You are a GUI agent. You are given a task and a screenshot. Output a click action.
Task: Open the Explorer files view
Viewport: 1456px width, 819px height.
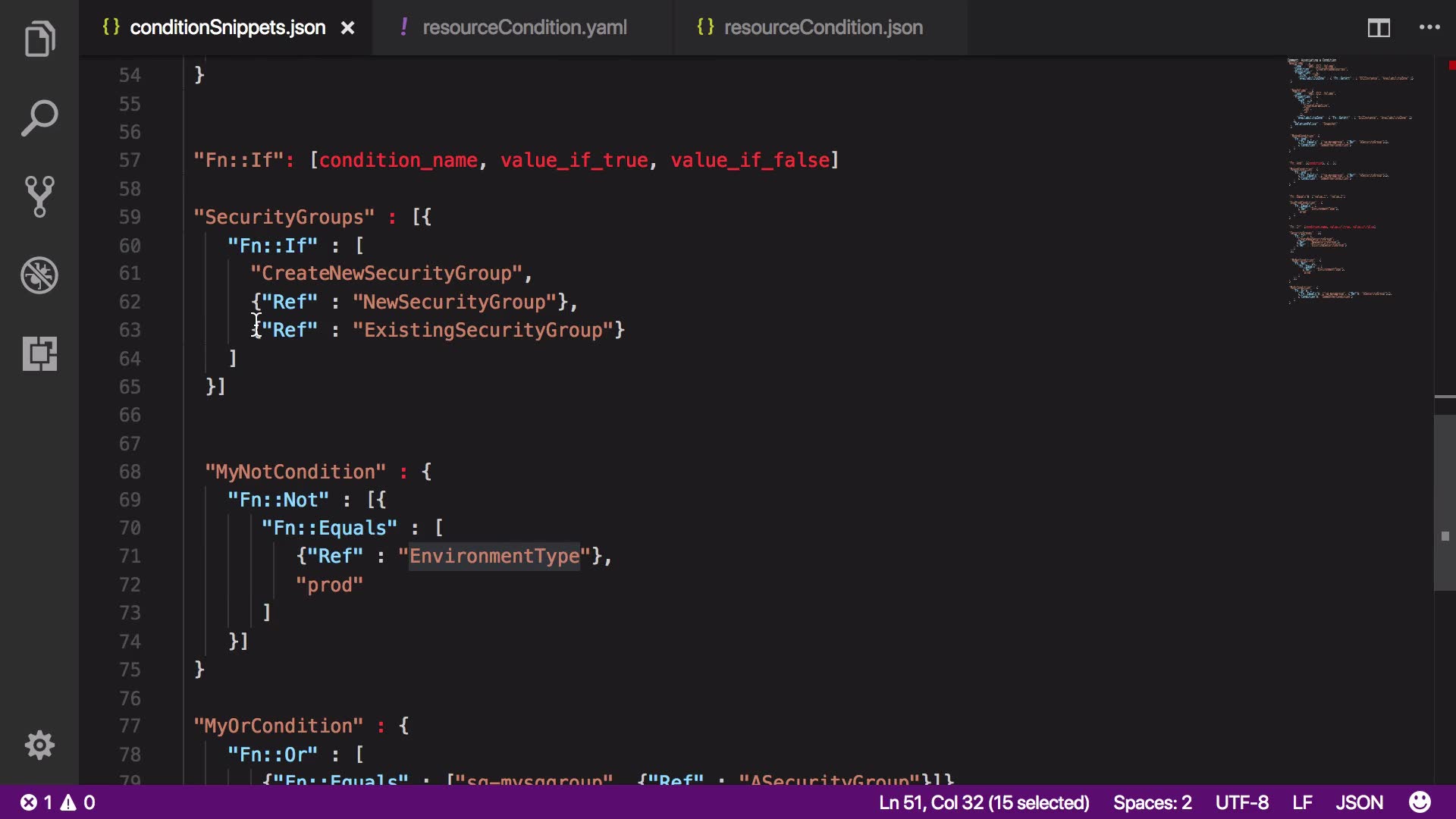pyautogui.click(x=39, y=39)
